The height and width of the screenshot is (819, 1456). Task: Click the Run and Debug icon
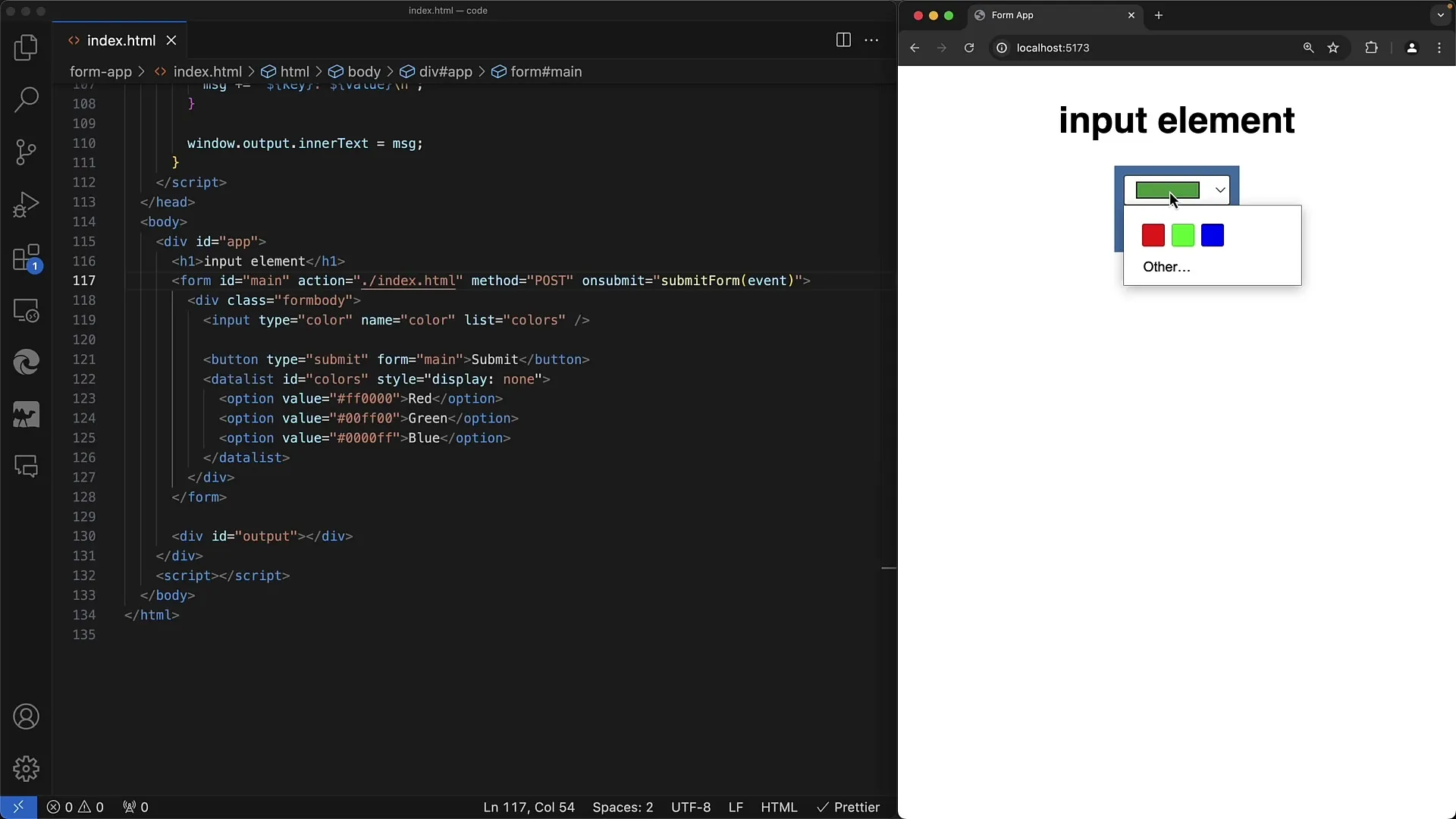pos(26,205)
